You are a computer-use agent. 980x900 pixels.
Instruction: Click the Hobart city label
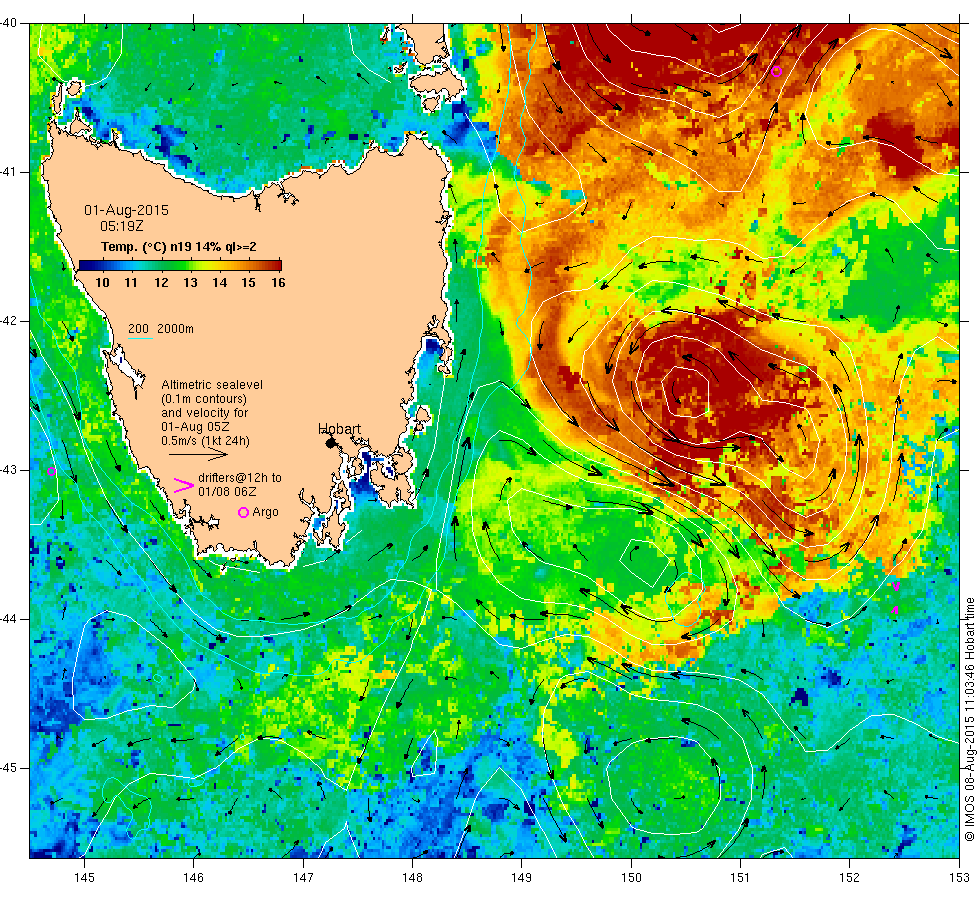(x=339, y=429)
